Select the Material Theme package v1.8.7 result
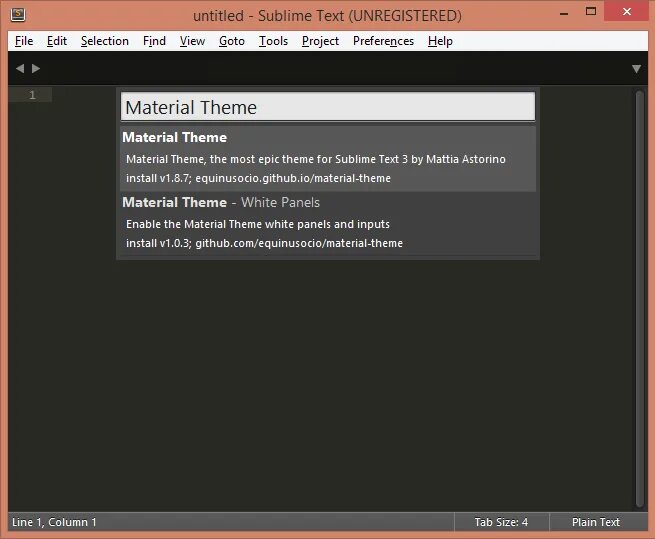 328,159
